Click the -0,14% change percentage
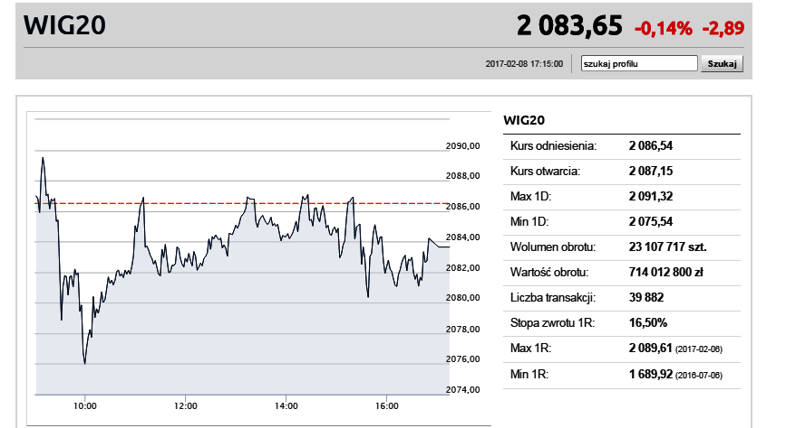 click(x=663, y=29)
